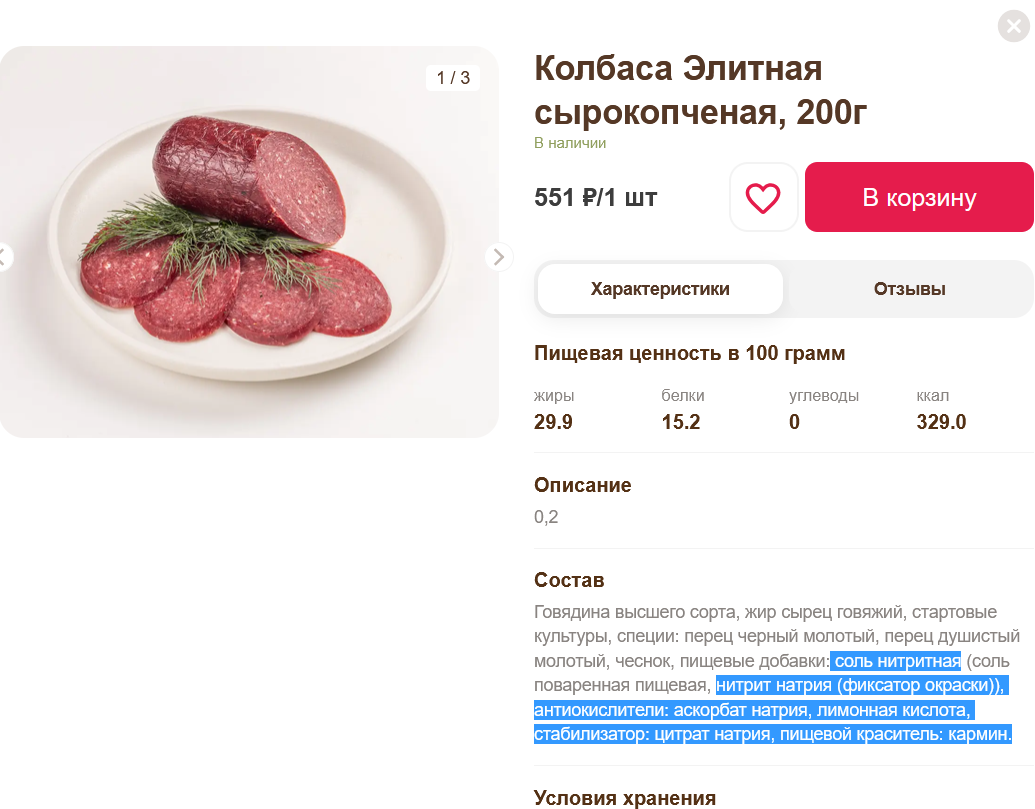Click the ккал value 329.0
This screenshot has width=1035, height=809.
coord(941,422)
